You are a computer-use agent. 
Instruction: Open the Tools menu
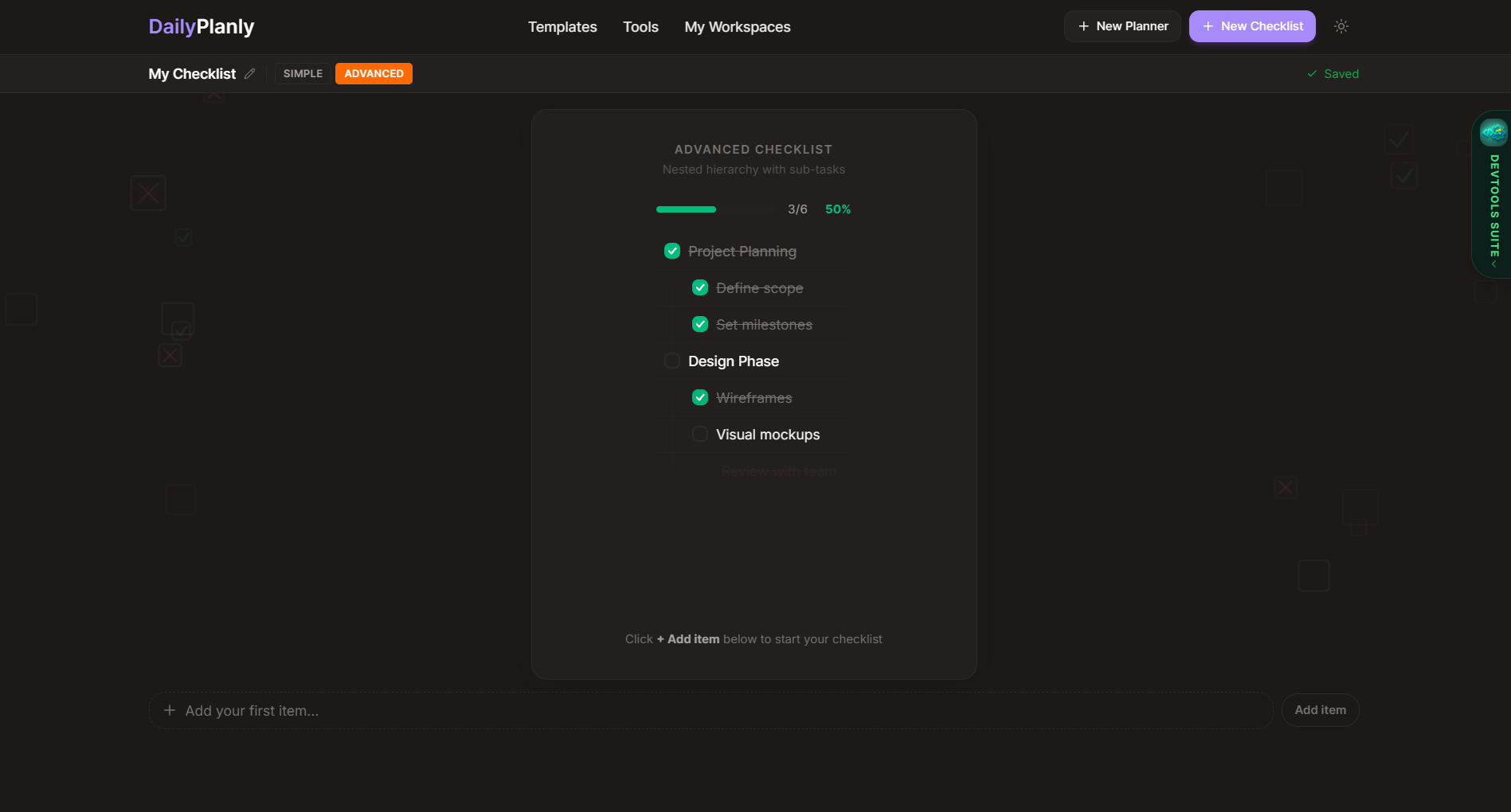[640, 27]
